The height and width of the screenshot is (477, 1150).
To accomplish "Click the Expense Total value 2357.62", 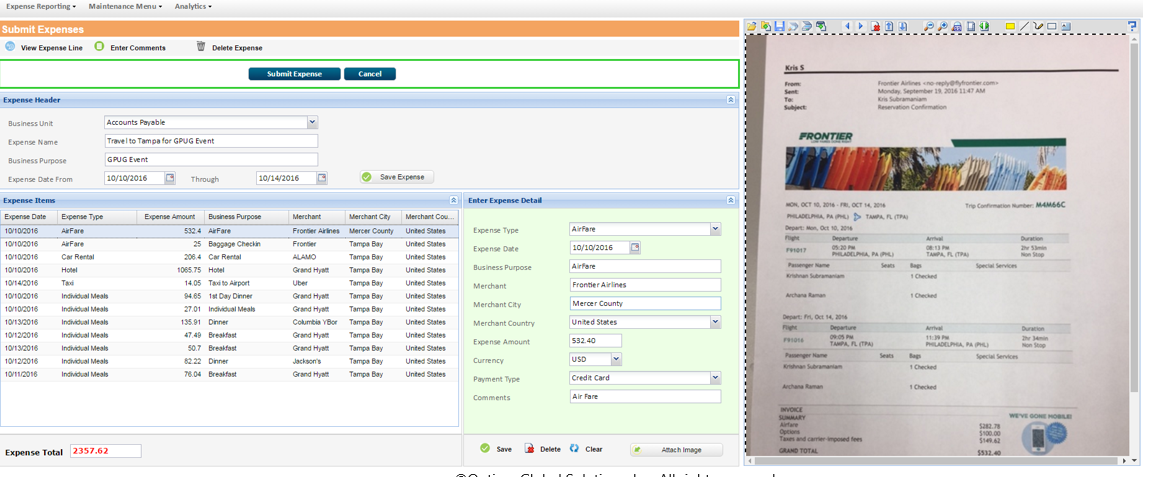I will coord(106,451).
